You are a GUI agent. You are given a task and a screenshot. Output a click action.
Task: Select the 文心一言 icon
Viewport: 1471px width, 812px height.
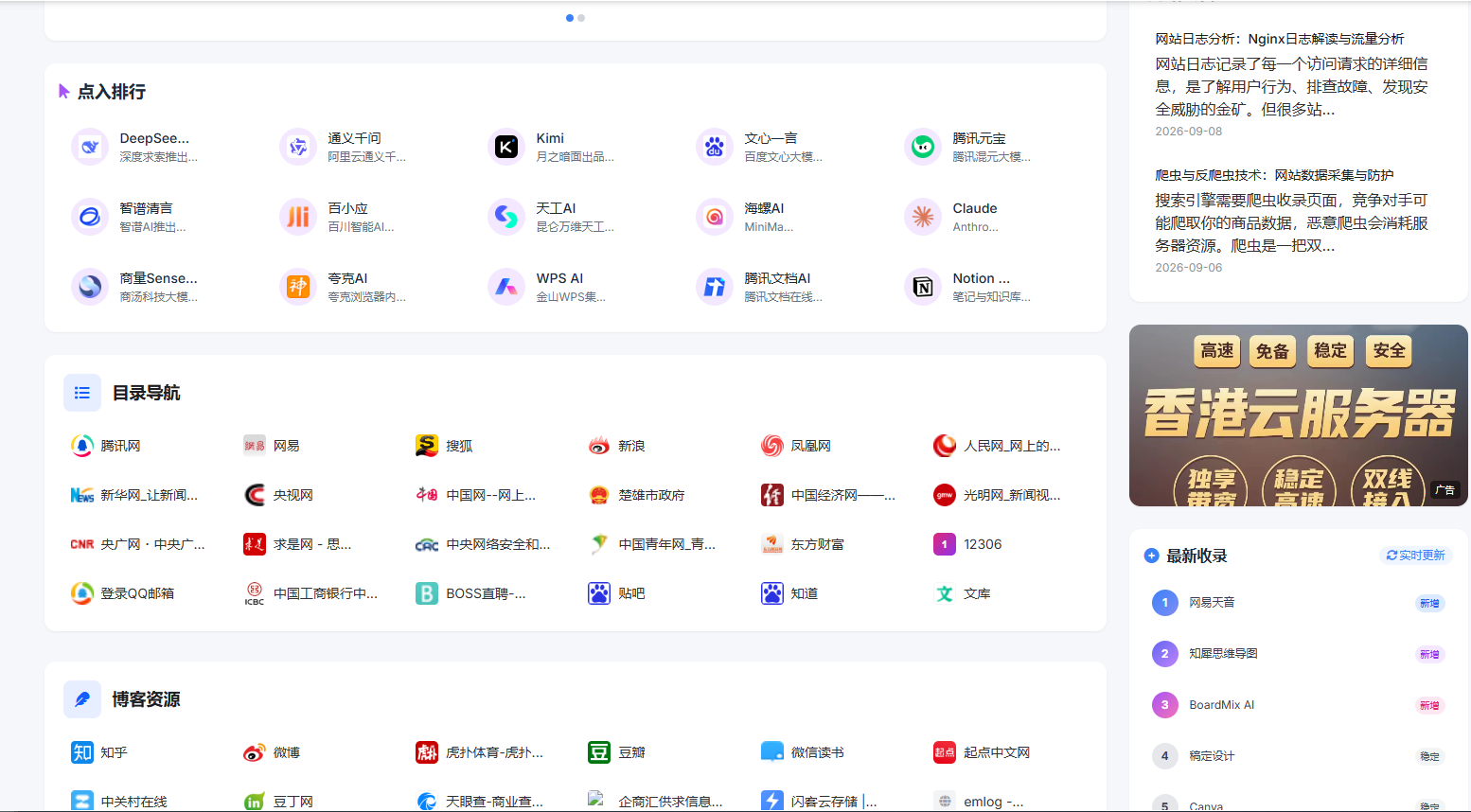[715, 147]
